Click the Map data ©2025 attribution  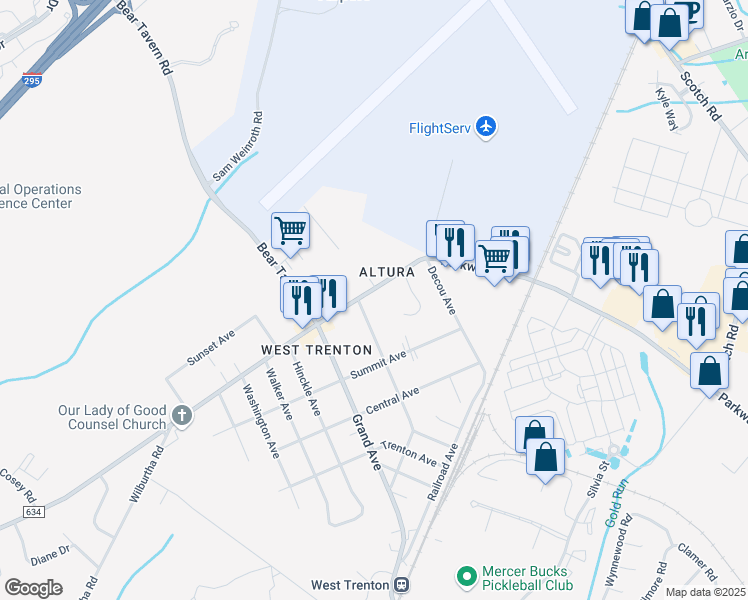click(x=705, y=592)
